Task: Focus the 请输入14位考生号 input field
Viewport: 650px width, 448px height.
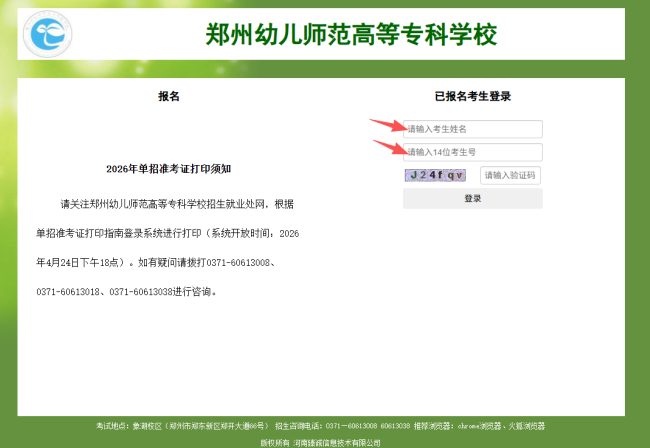Action: pyautogui.click(x=472, y=152)
